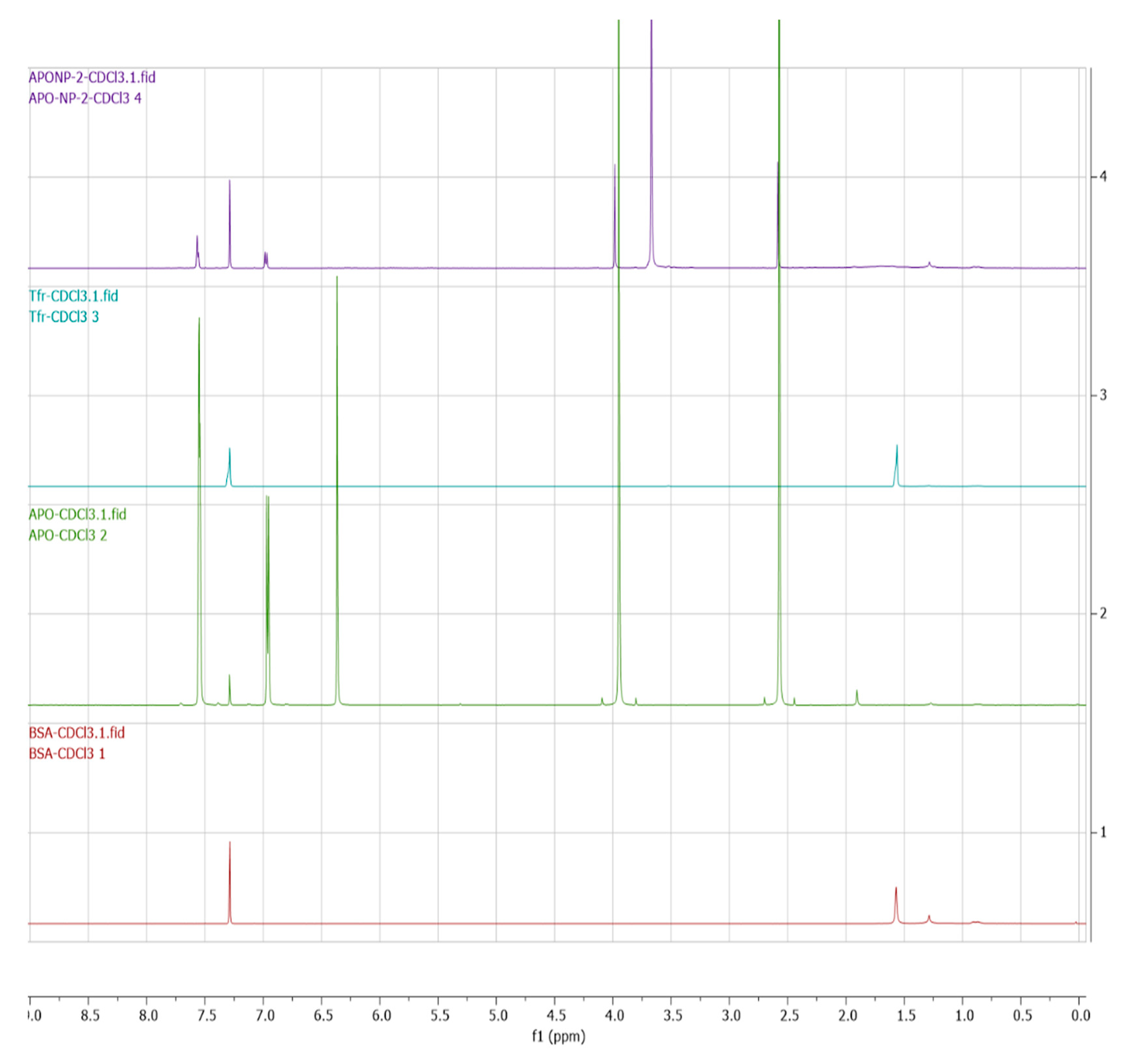Select the BSA-CDCl3 1 title text
Image resolution: width=1125 pixels, height=1064 pixels.
pos(67,753)
